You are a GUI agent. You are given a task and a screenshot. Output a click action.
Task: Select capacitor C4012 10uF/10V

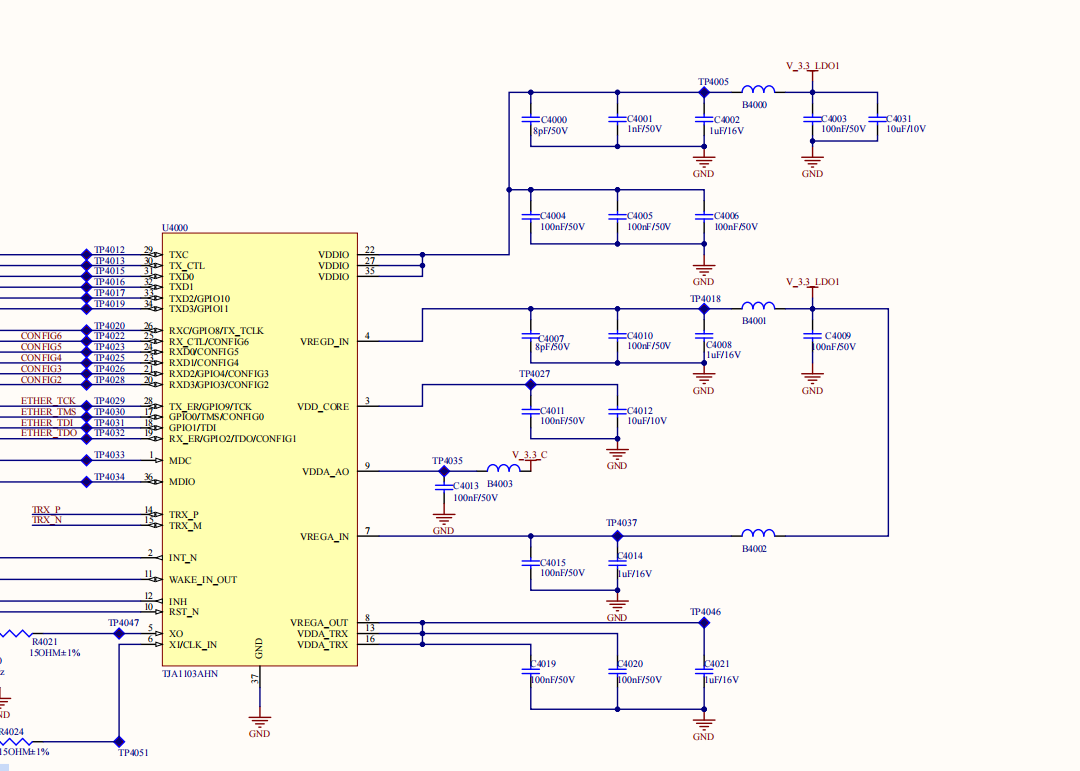click(x=617, y=411)
